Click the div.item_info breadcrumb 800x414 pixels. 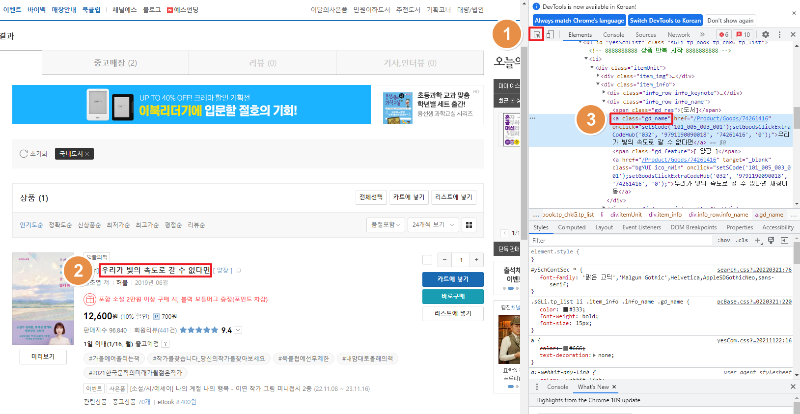point(665,215)
